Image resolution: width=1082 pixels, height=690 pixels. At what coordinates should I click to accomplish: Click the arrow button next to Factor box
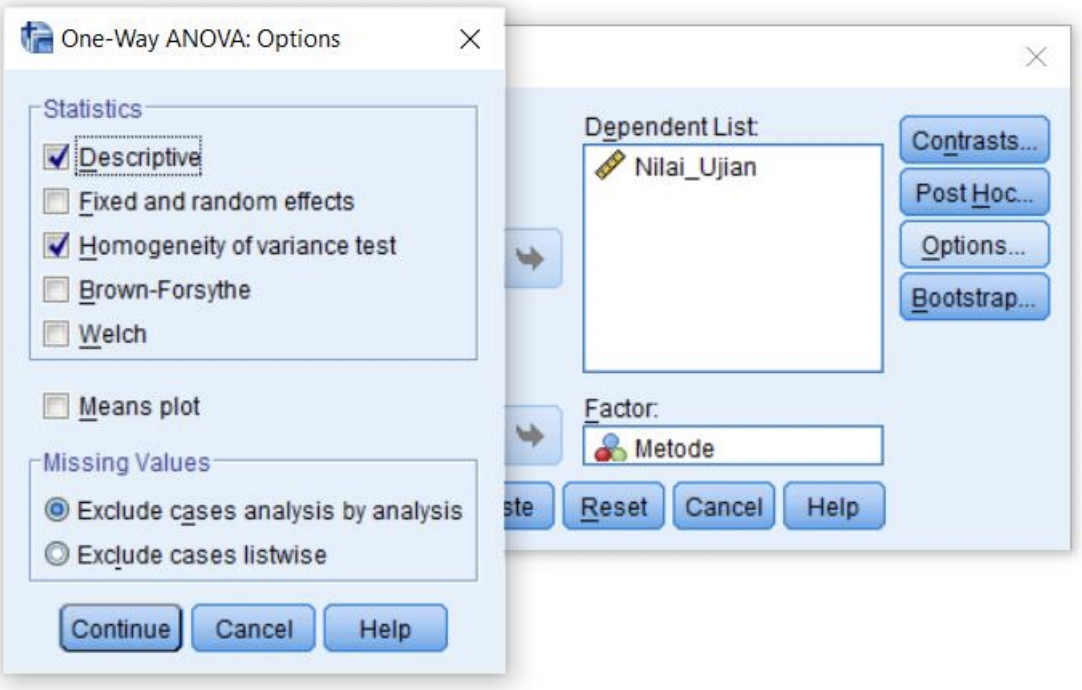pyautogui.click(x=533, y=435)
